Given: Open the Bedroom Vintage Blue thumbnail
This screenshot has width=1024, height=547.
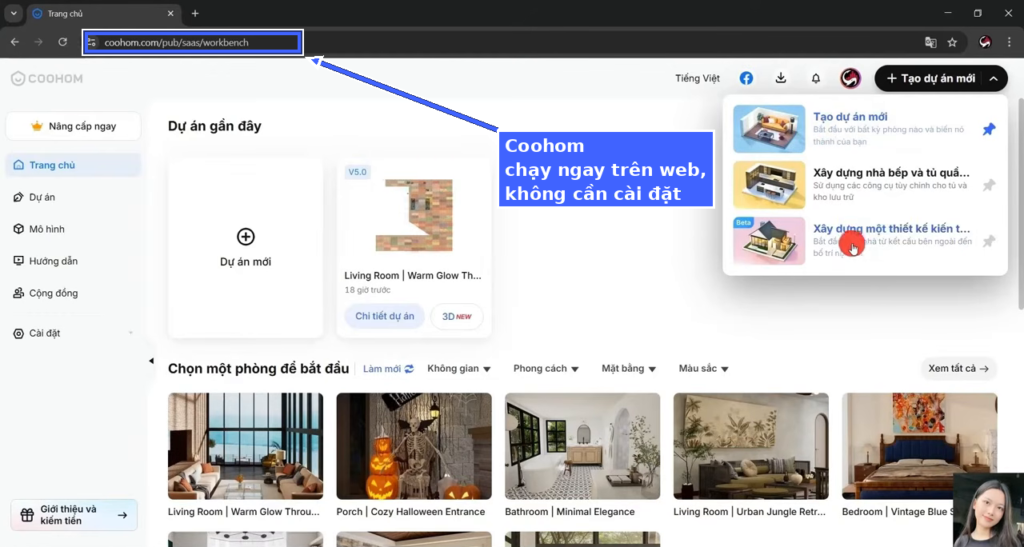Looking at the screenshot, I should [x=920, y=446].
